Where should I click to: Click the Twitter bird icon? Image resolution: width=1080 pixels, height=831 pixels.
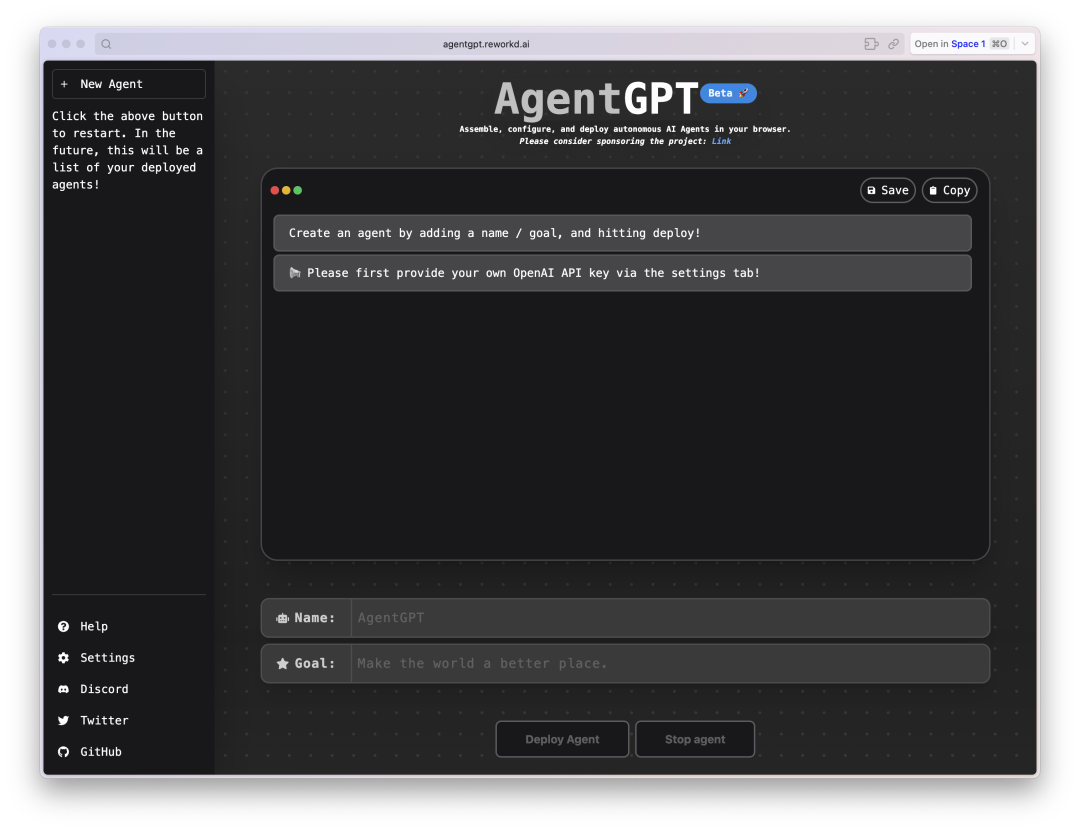[x=64, y=721]
